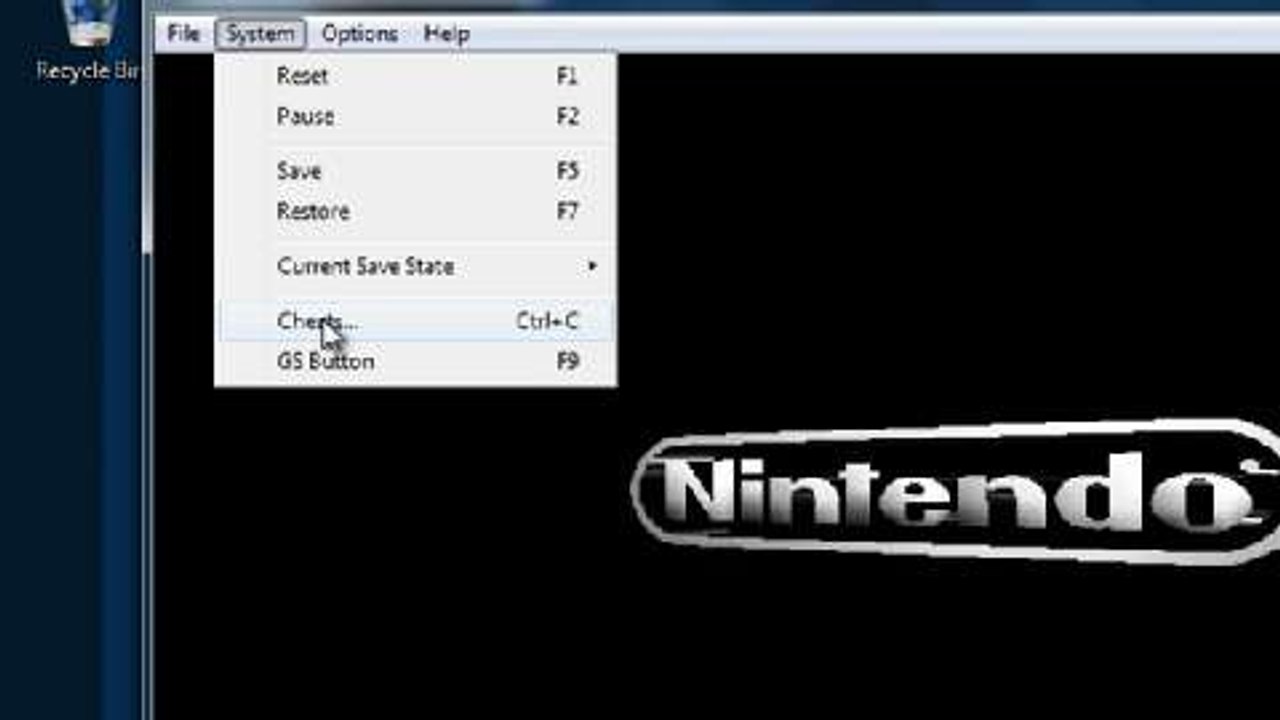This screenshot has width=1280, height=720.
Task: Choose Reset from the System menu
Action: pos(416,76)
